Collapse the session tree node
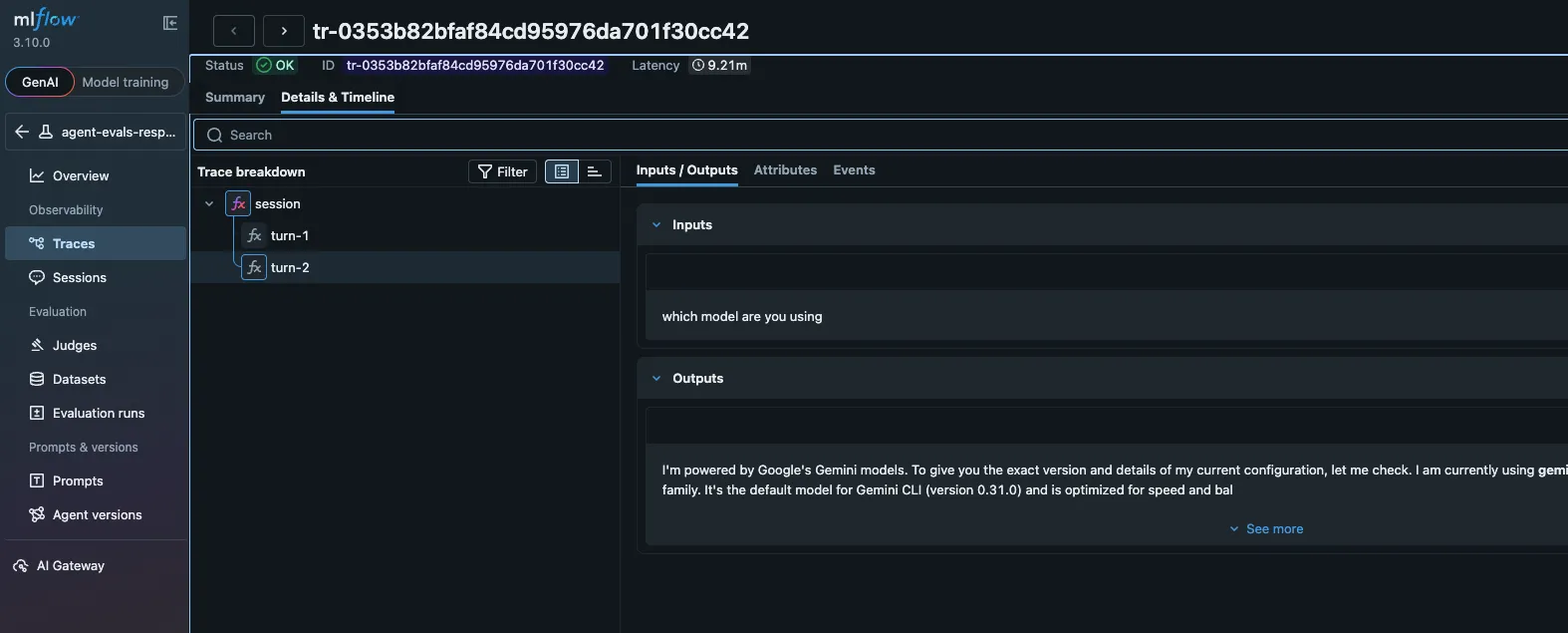This screenshot has width=1568, height=633. [x=209, y=203]
